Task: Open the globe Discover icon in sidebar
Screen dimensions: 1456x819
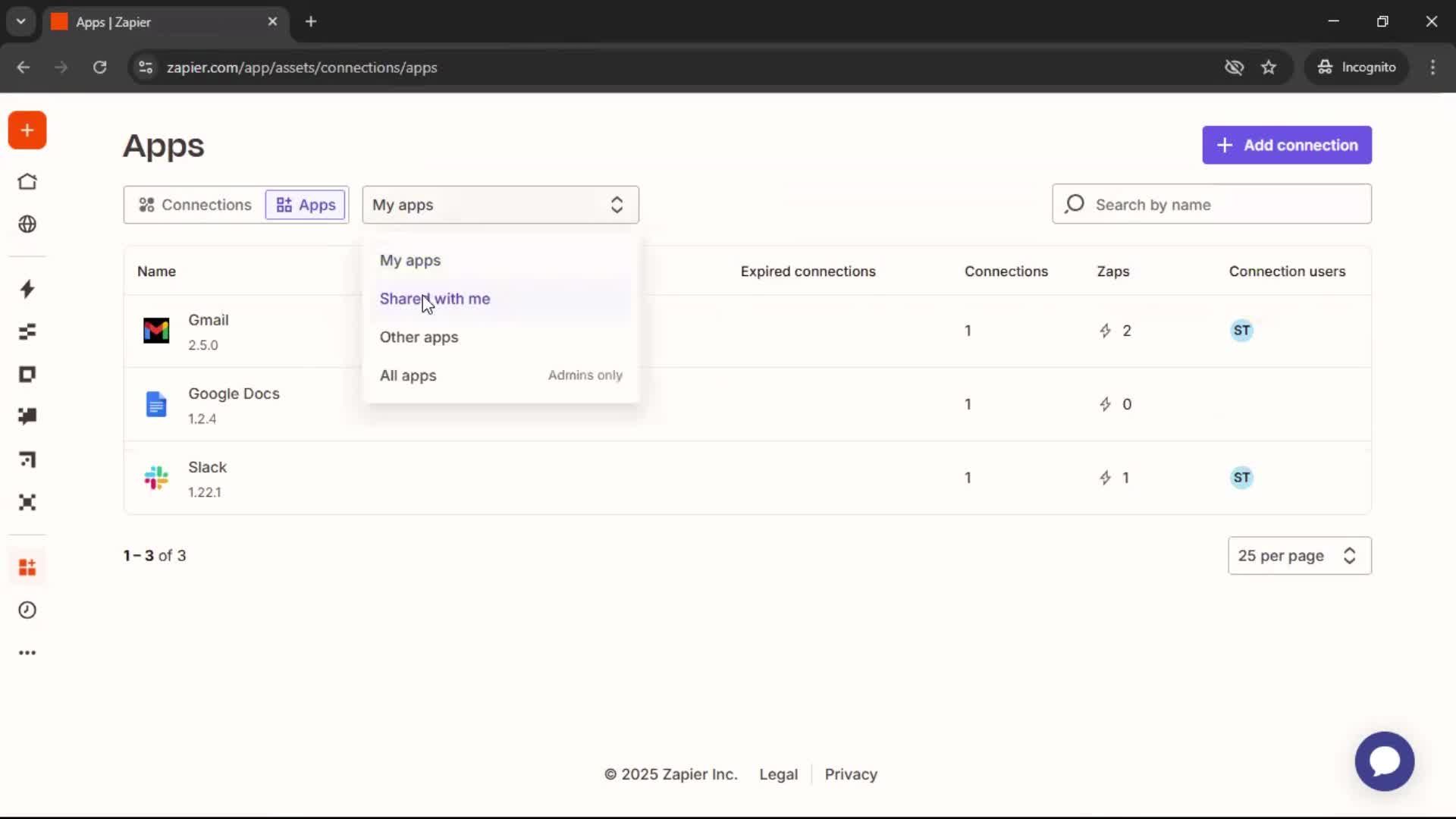Action: pos(27,224)
